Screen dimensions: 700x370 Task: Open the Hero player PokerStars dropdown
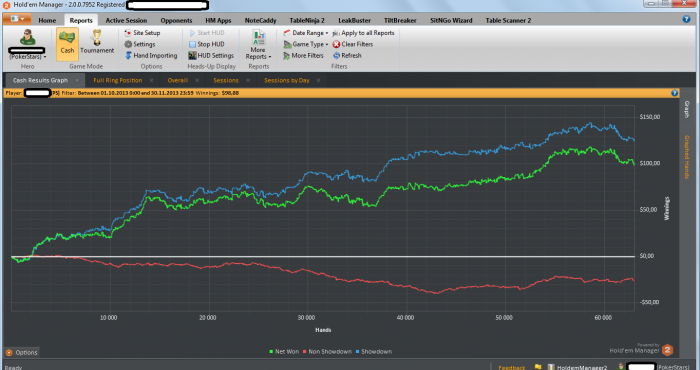point(28,57)
